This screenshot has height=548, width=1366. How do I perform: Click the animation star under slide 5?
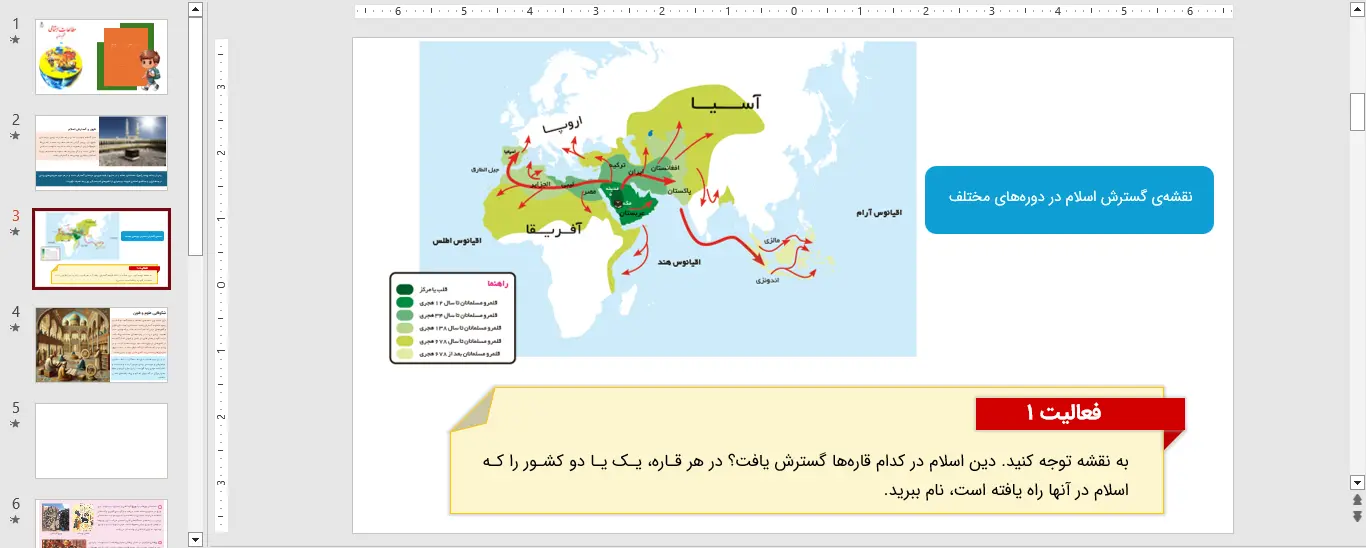(15, 424)
